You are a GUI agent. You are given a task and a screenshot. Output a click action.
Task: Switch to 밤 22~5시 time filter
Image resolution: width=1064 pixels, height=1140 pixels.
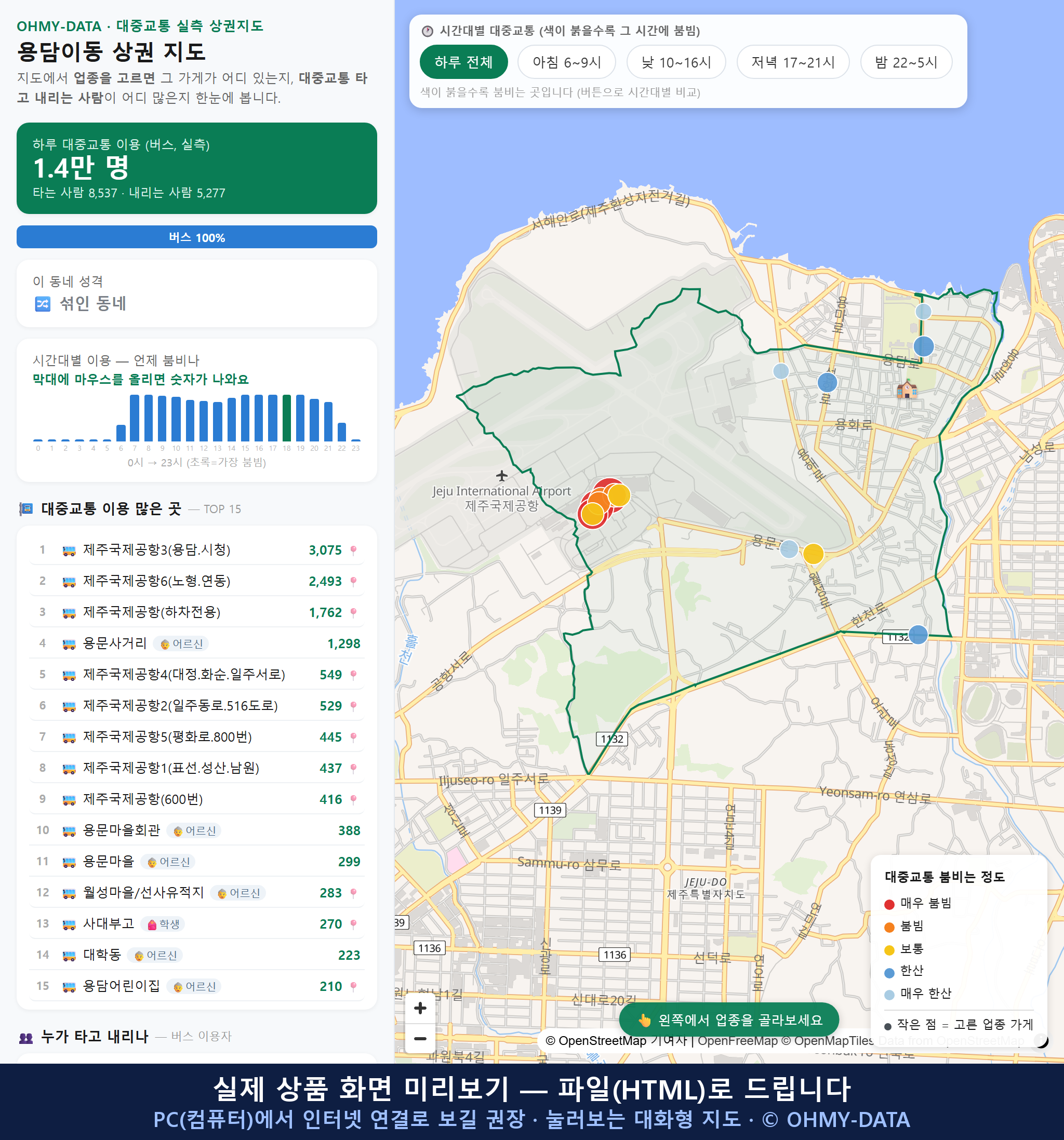[906, 62]
